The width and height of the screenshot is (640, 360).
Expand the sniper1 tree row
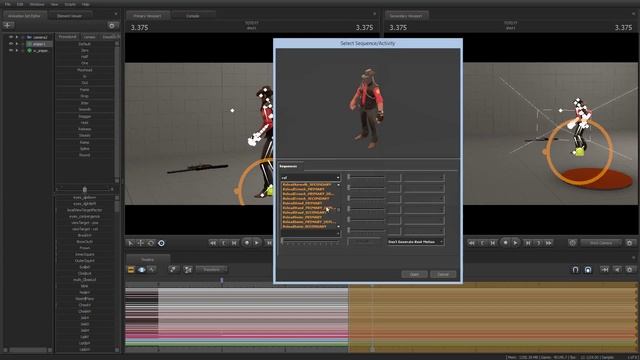pyautogui.click(x=17, y=44)
